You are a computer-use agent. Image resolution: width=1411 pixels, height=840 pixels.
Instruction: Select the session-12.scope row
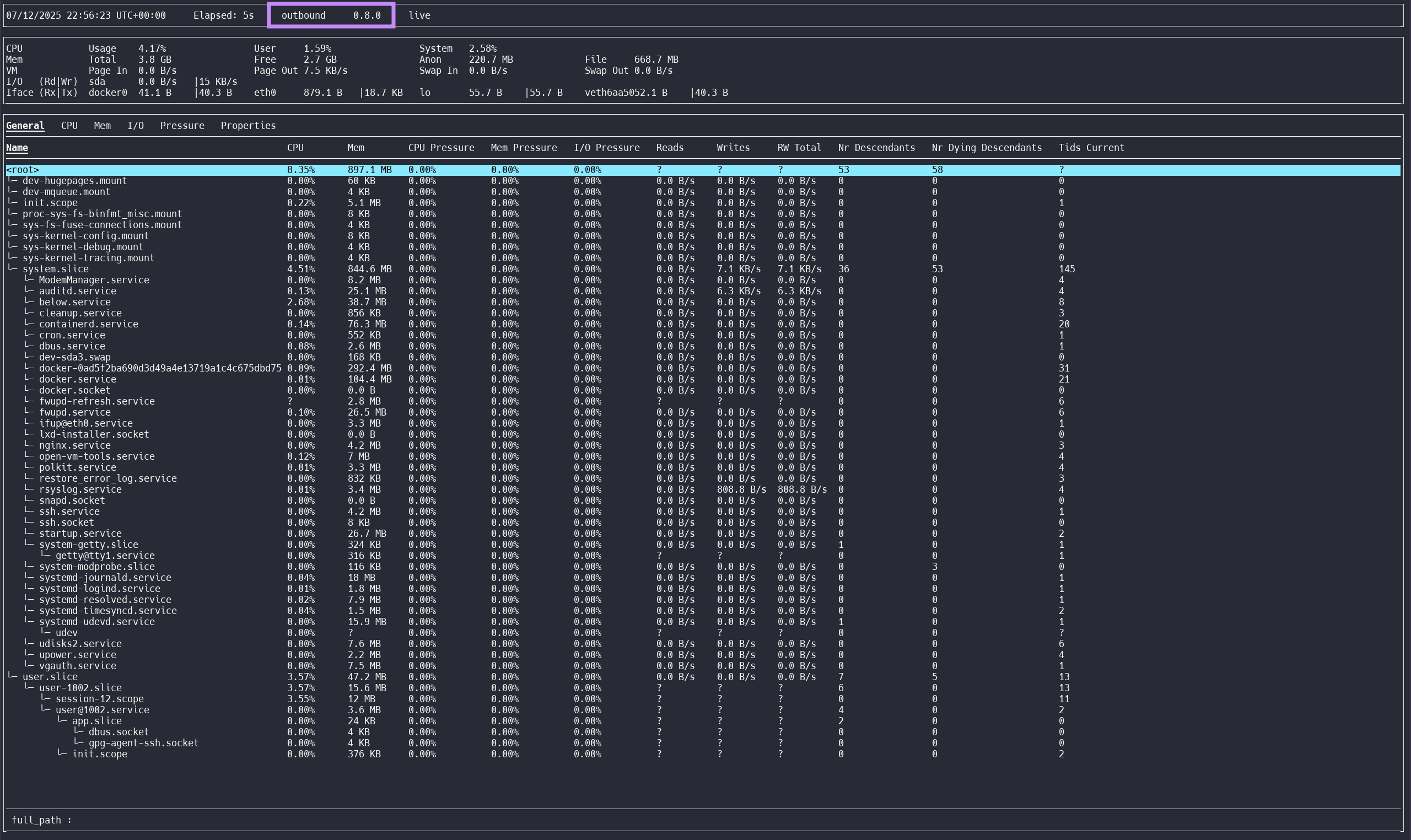pos(100,699)
